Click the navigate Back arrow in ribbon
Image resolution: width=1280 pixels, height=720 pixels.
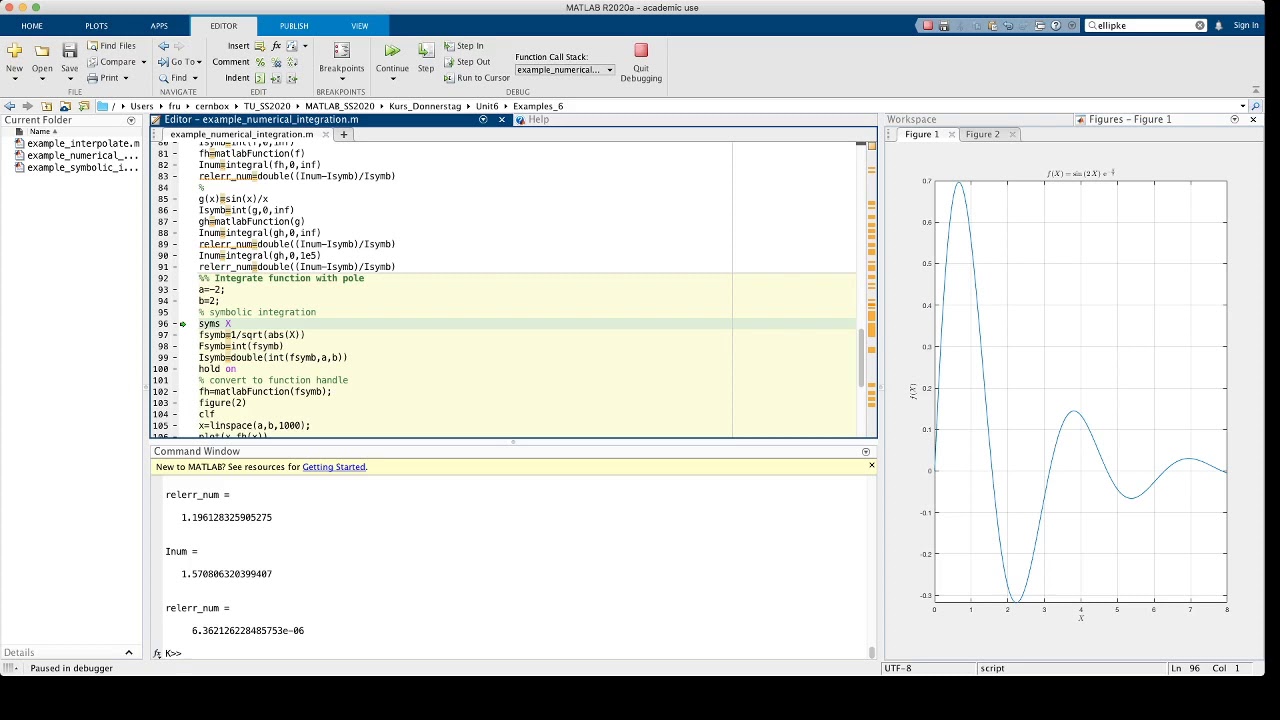click(164, 46)
